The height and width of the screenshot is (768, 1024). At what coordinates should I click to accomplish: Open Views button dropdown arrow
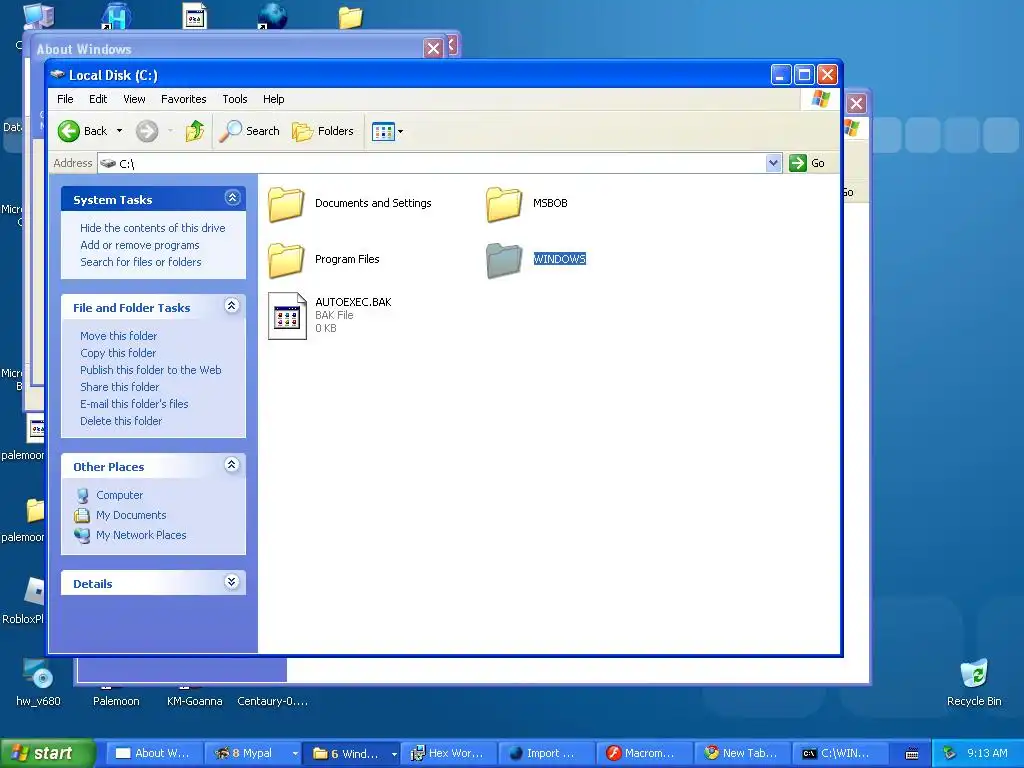[x=400, y=132]
